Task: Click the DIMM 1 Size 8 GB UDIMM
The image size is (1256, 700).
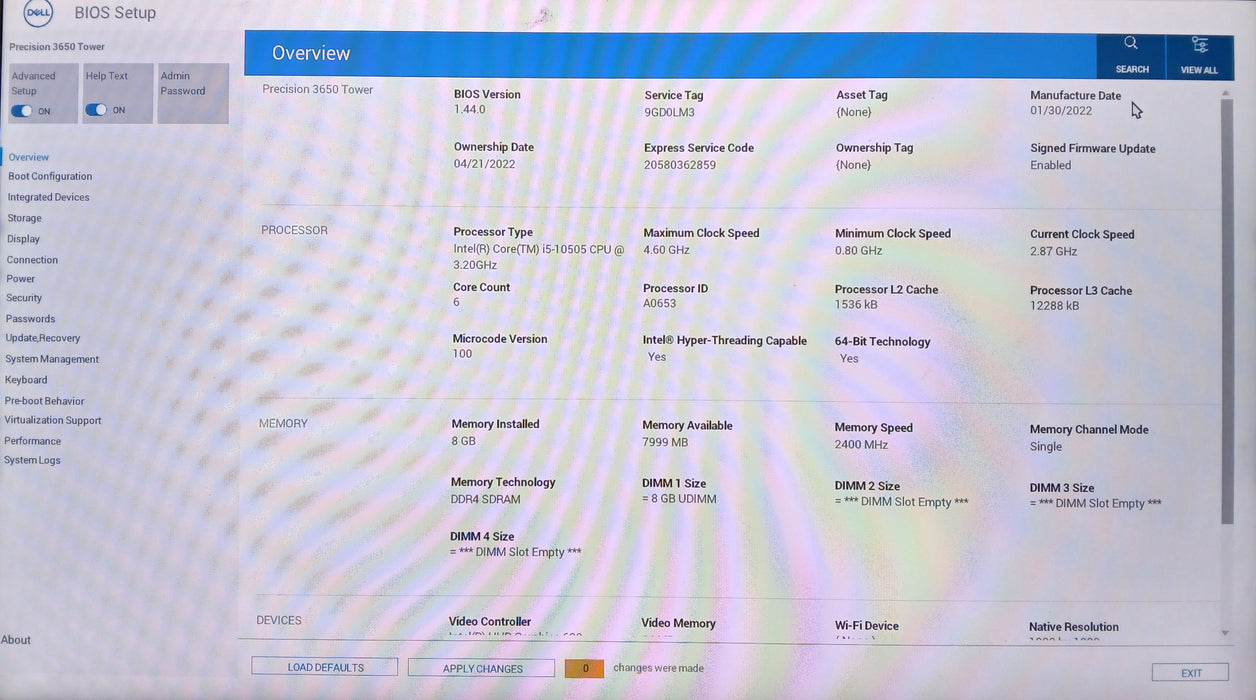Action: point(679,499)
